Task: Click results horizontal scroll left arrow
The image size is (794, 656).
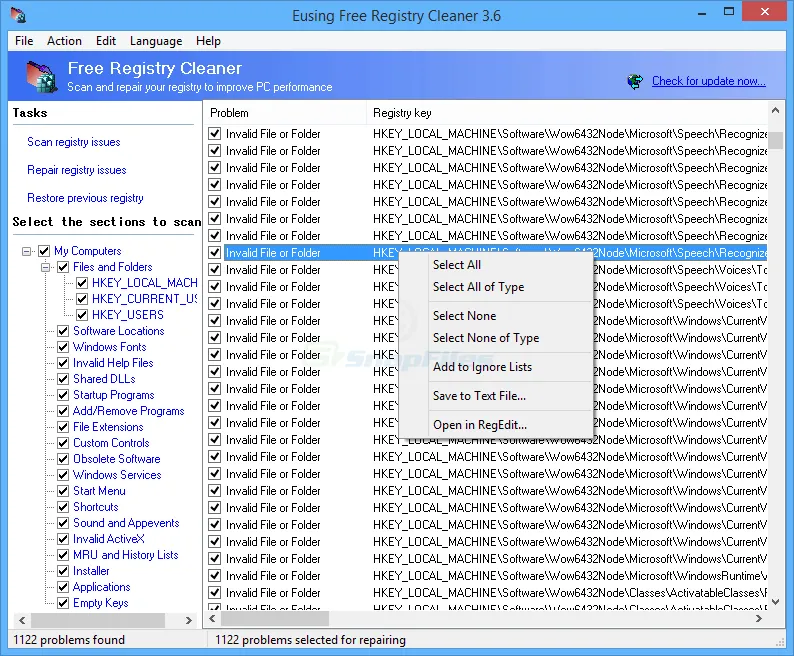Action: pyautogui.click(x=213, y=619)
